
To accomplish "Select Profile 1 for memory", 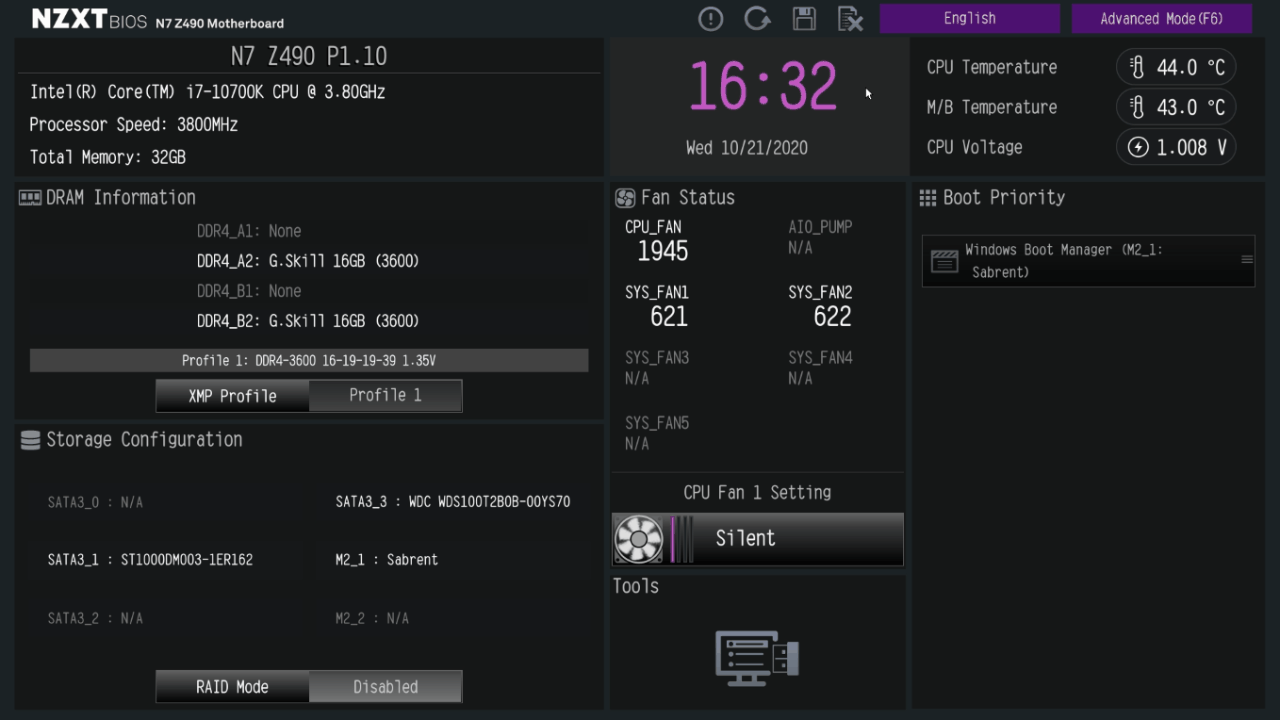I will (385, 395).
